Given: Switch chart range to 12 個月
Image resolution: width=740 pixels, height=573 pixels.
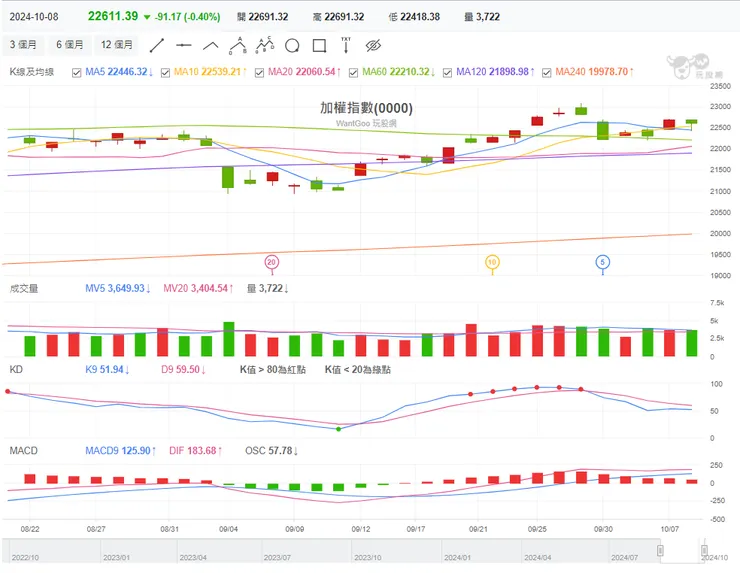Looking at the screenshot, I should pos(117,44).
